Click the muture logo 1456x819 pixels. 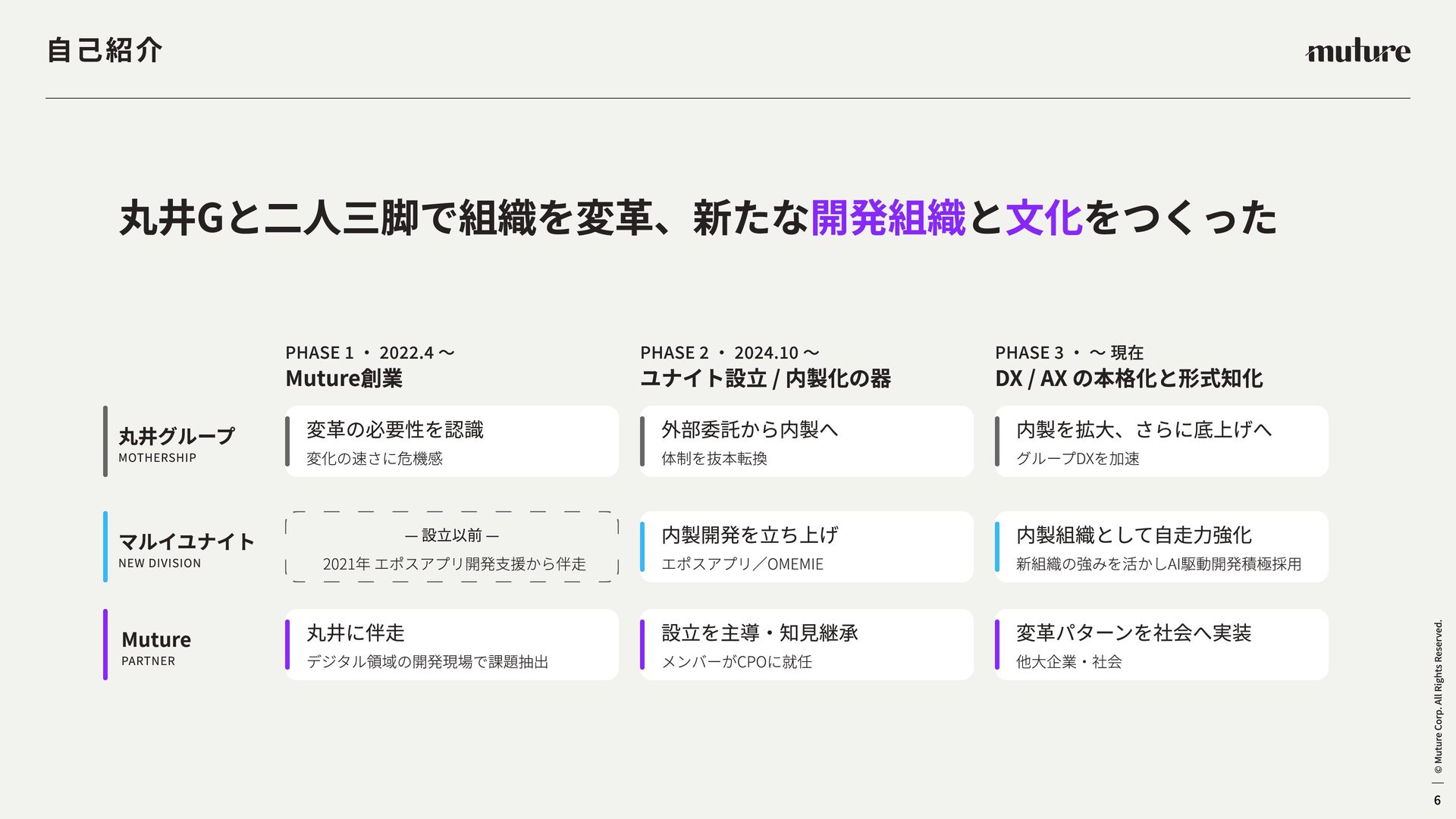[x=1357, y=51]
